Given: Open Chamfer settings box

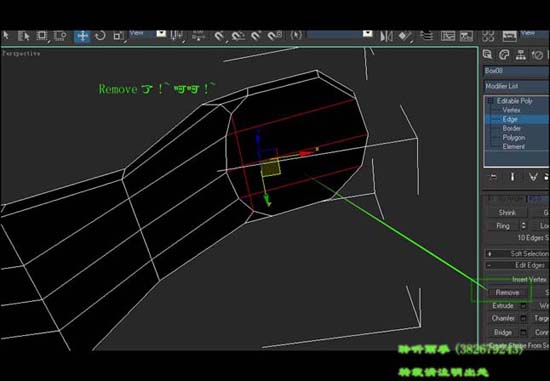Looking at the screenshot, I should 523,319.
